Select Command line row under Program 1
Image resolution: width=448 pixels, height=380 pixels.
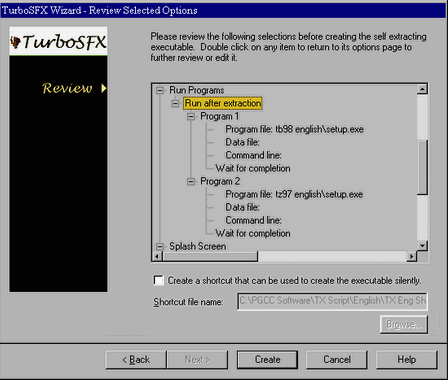pos(253,155)
